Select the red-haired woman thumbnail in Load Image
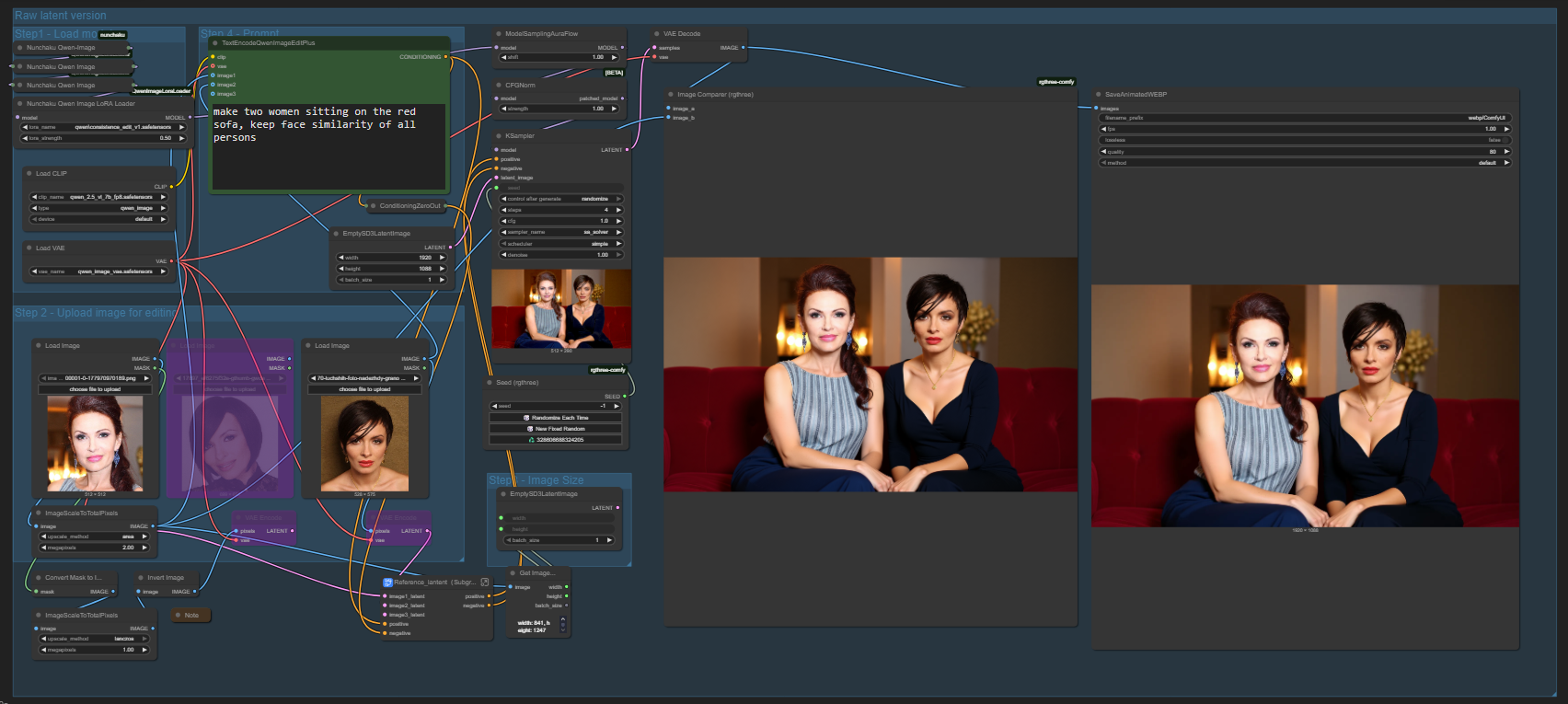Screen dimensions: 1568x704 95,444
